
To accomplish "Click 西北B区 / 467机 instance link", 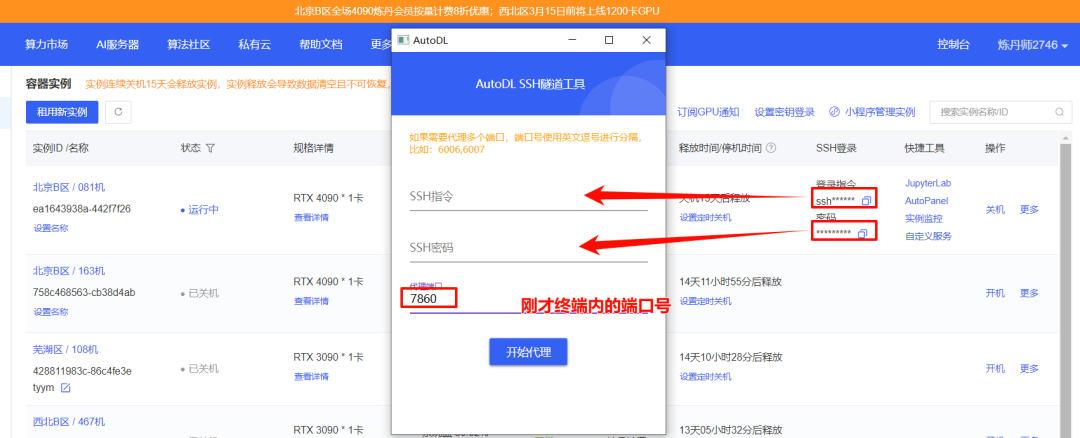I will coord(69,421).
